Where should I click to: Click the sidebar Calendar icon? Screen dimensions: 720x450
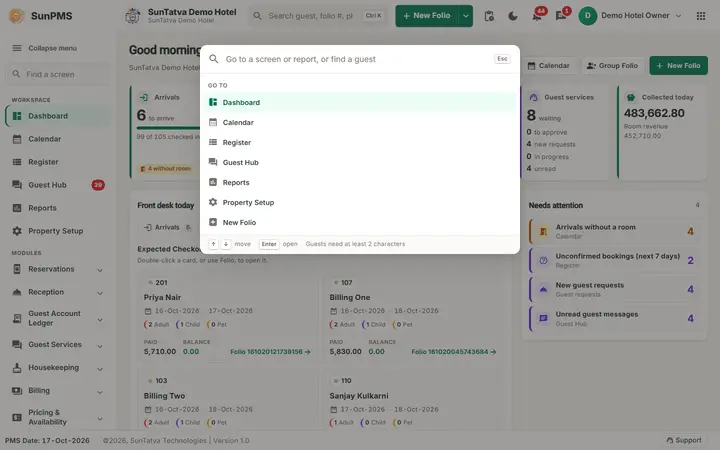tap(17, 139)
